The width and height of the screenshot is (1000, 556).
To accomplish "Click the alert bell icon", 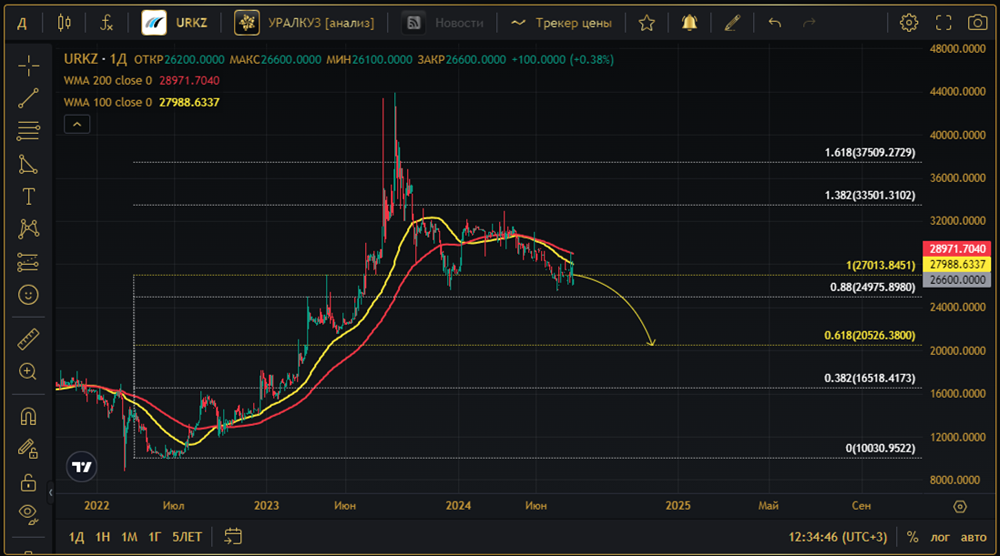I will (689, 22).
